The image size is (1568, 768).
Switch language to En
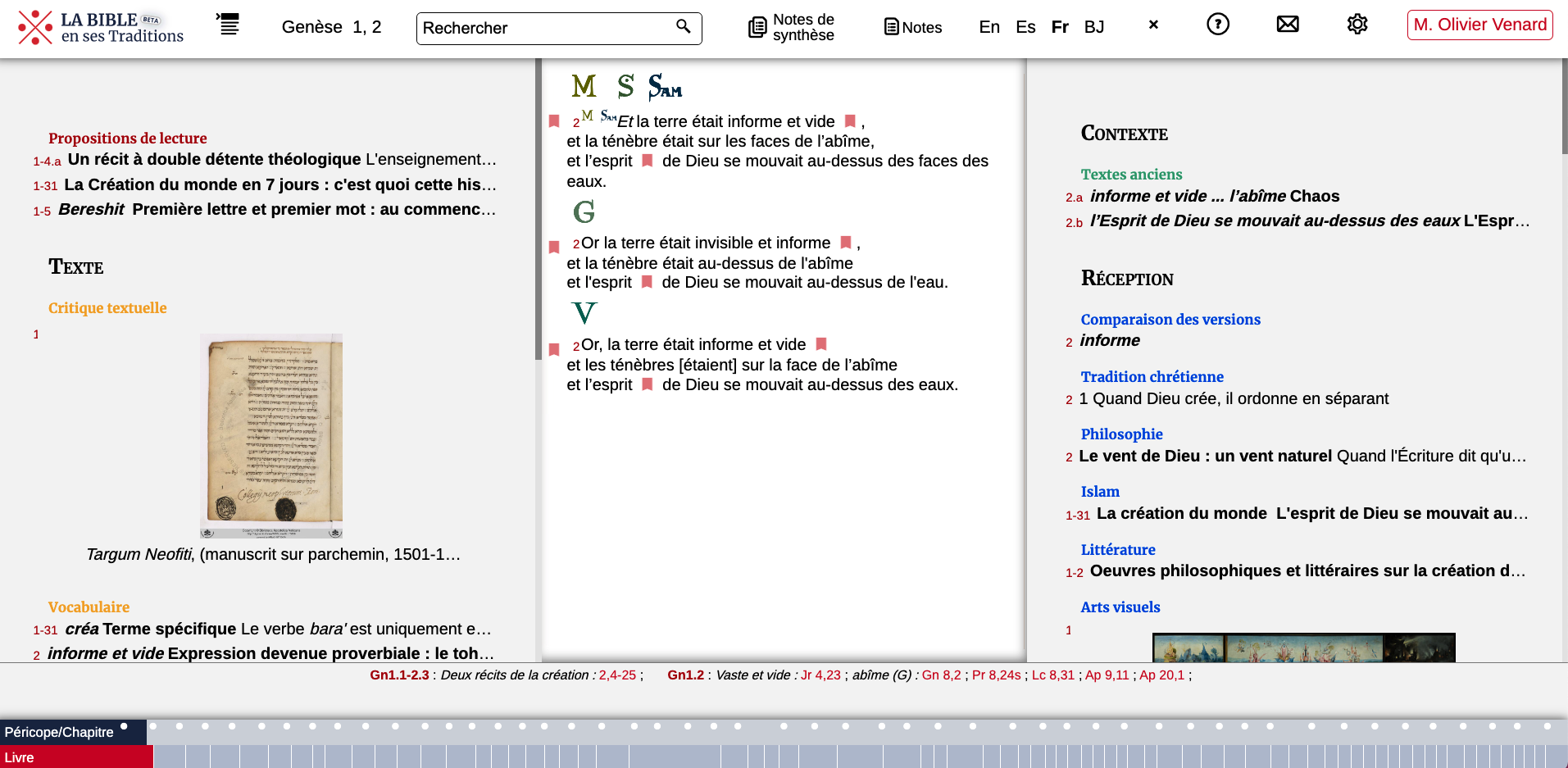pos(989,27)
